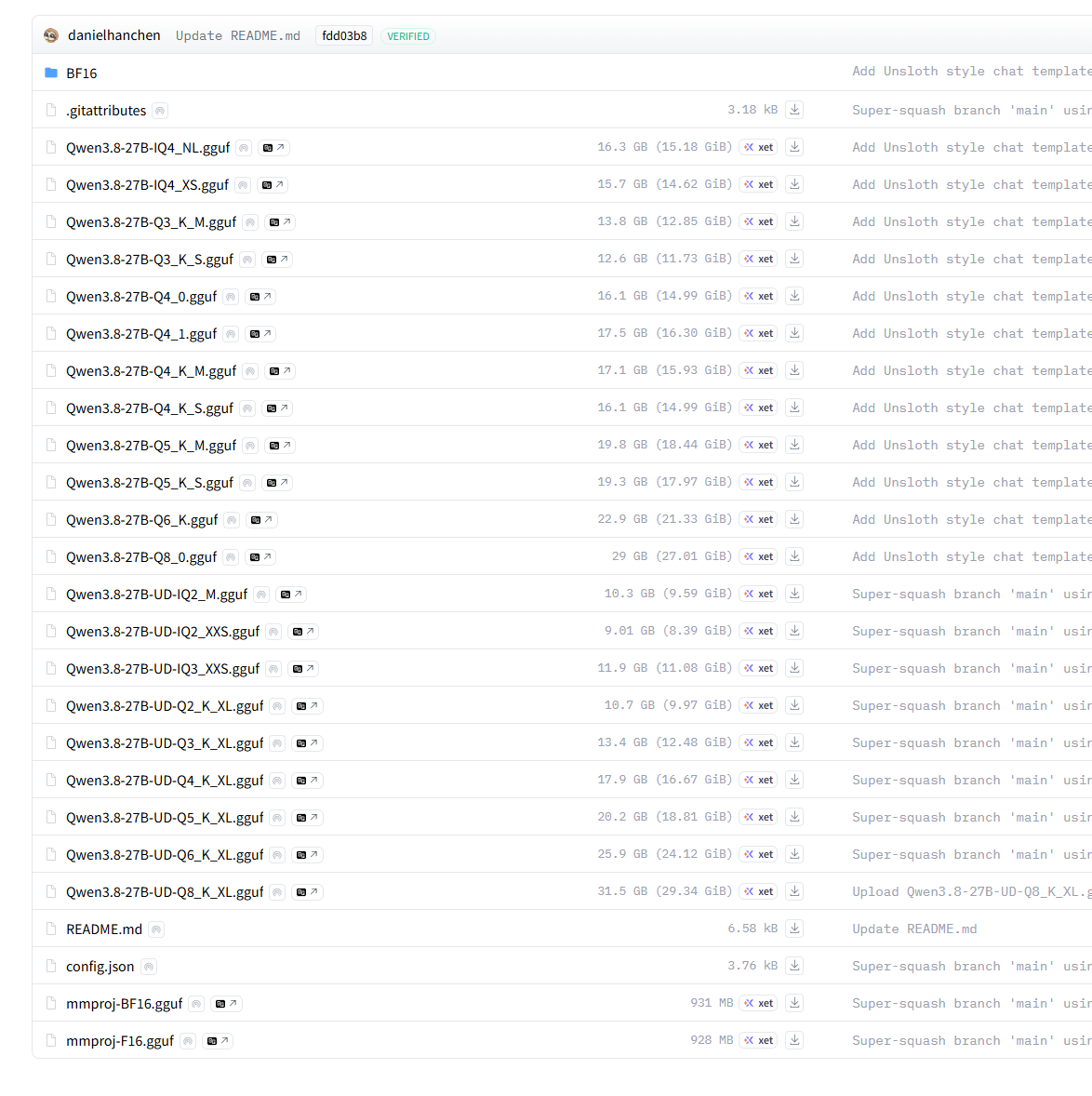Click size '16.3 GB (15.18 GiB)'
This screenshot has width=1092, height=1096.
click(664, 147)
